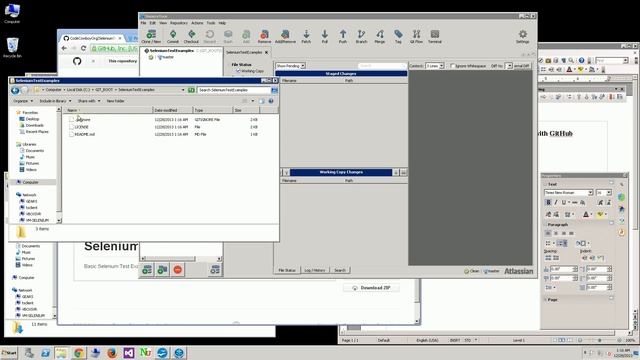The width and height of the screenshot is (640, 360).
Task: Click Chrome icon in the taskbar
Action: [79, 353]
